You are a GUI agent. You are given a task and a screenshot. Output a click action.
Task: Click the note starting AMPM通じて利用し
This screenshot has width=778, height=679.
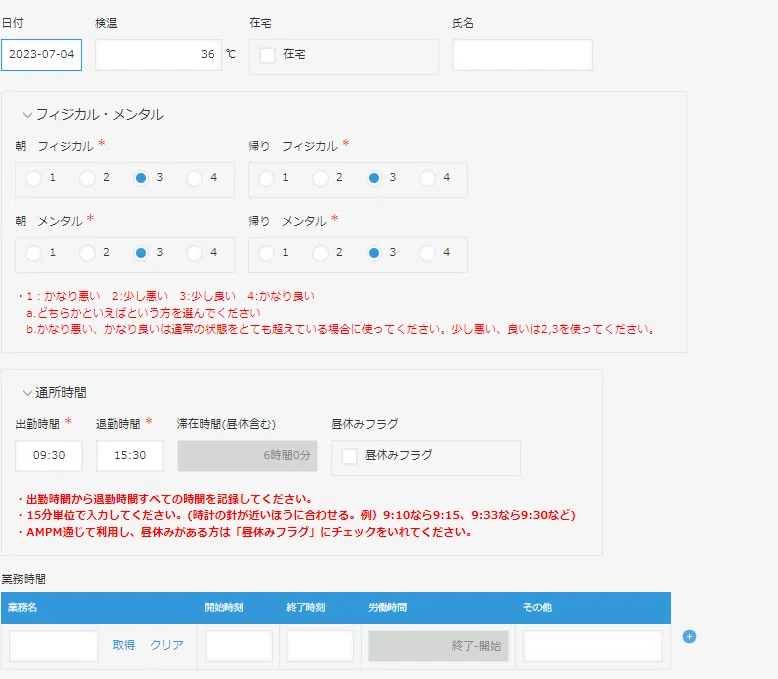tap(245, 532)
